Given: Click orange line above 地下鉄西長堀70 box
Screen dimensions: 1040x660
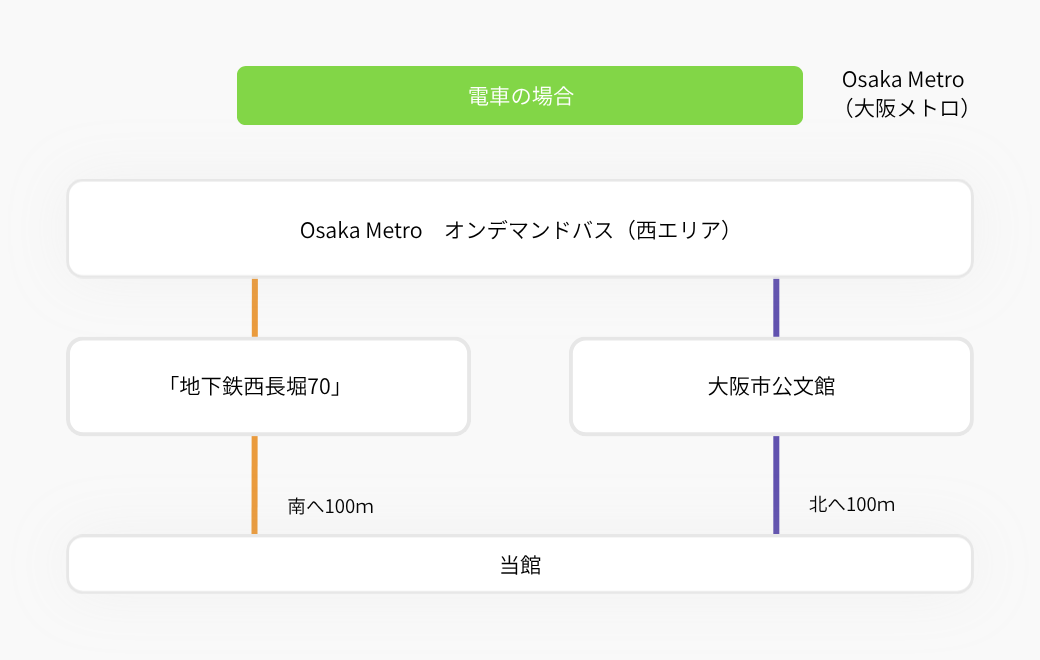Looking at the screenshot, I should [255, 308].
